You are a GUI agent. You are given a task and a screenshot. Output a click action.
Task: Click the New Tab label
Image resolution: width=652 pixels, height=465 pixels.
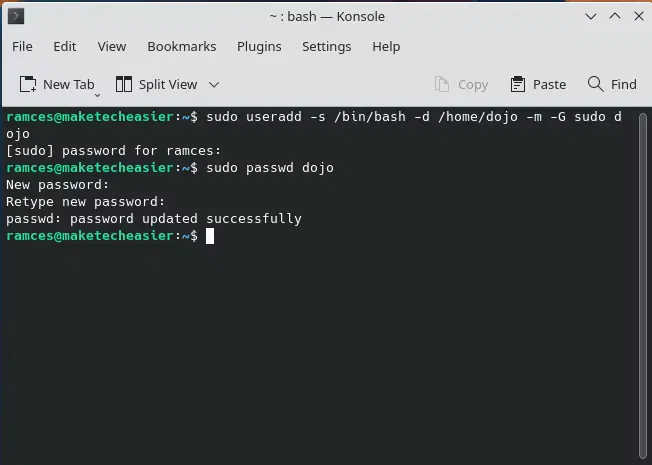pos(69,84)
